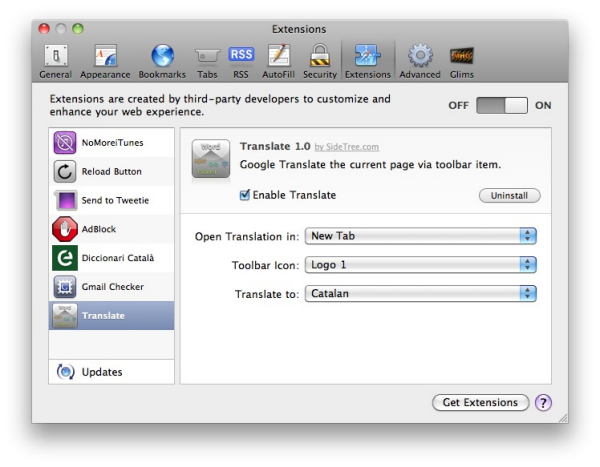The width and height of the screenshot is (600, 467).
Task: Click the Gmail Checker stamp icon
Action: tap(65, 287)
